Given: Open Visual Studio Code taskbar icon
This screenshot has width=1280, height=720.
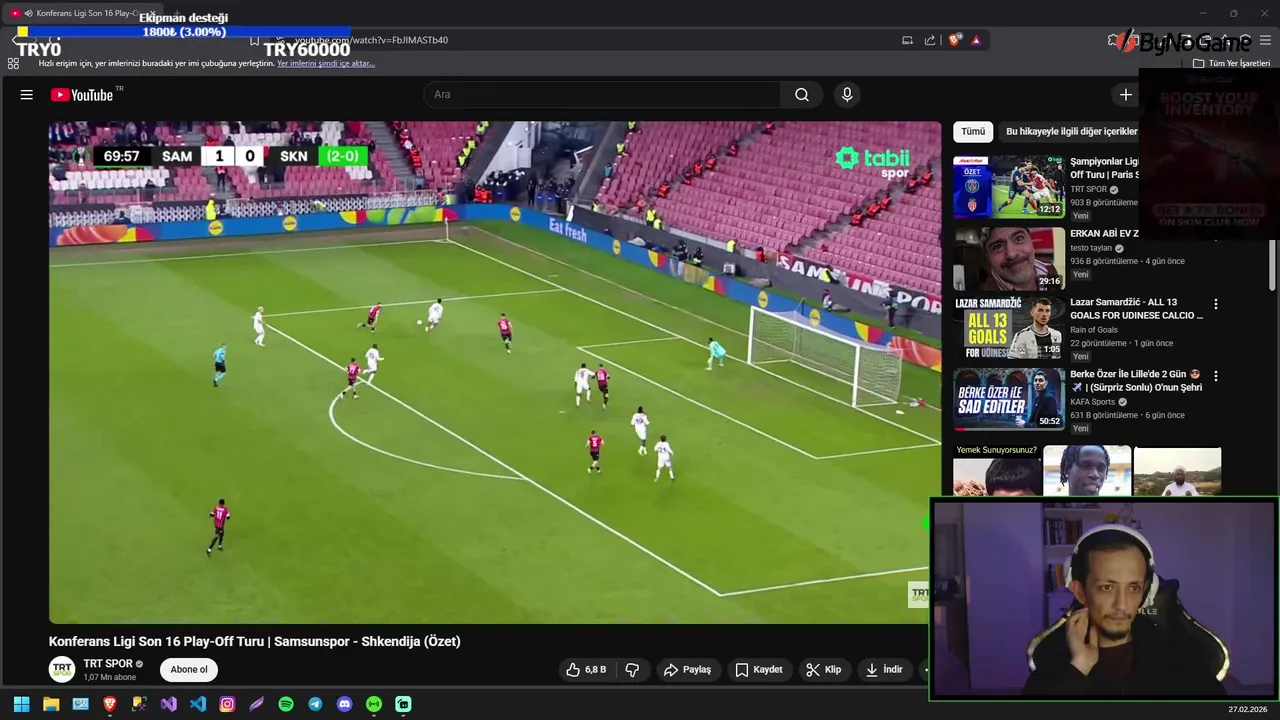Looking at the screenshot, I should click(x=198, y=704).
